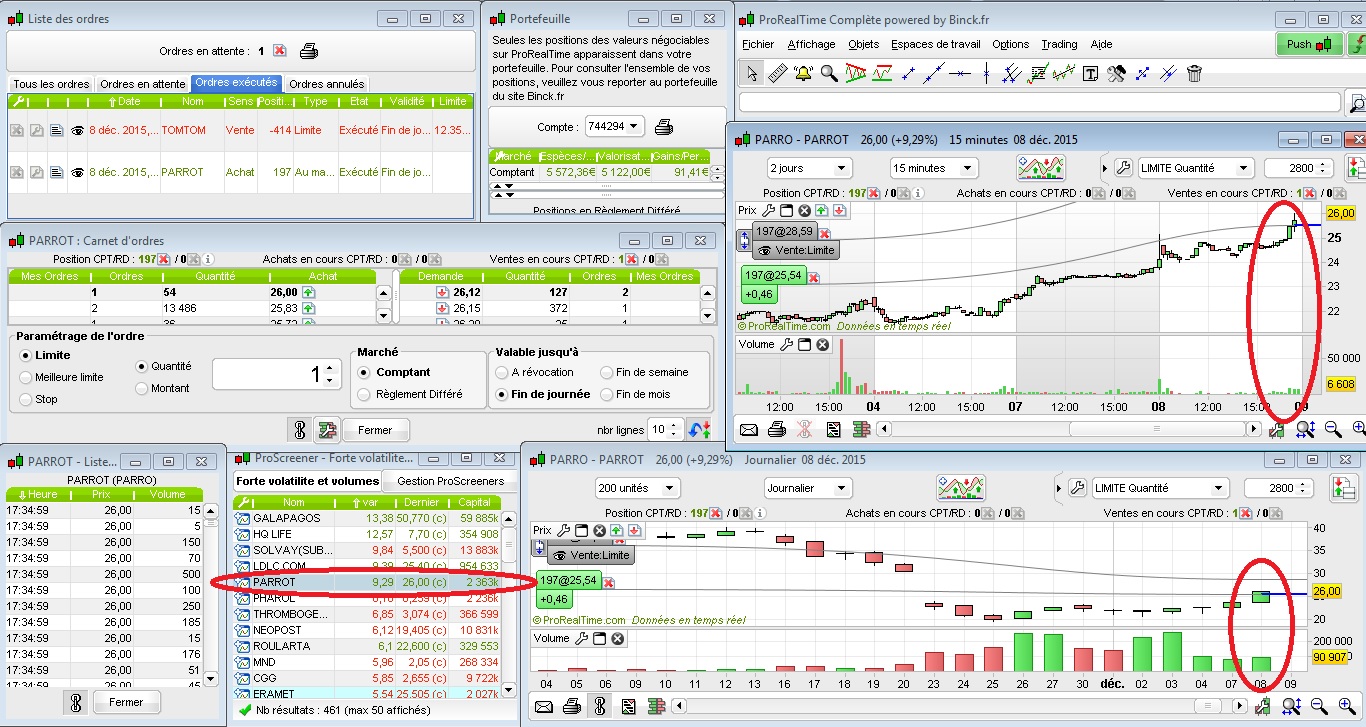Cancel pending orders with red X
Viewport: 1366px width, 727px height.
(280, 51)
